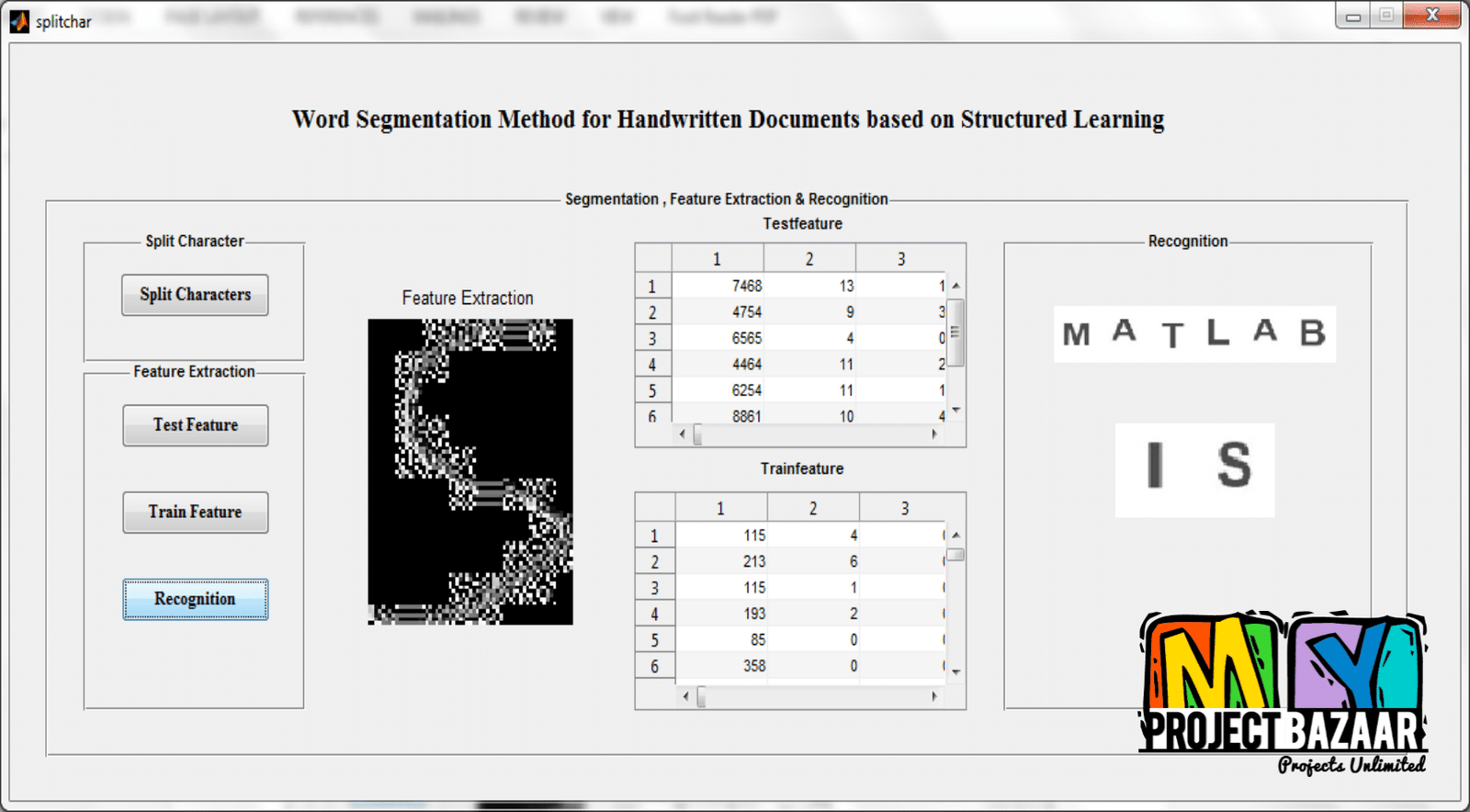Select Testfeature cell with value 9

point(809,312)
